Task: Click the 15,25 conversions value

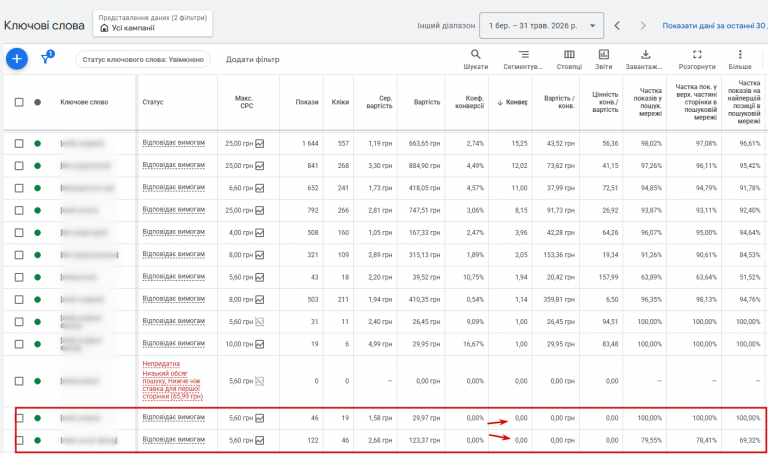Action: (x=519, y=143)
